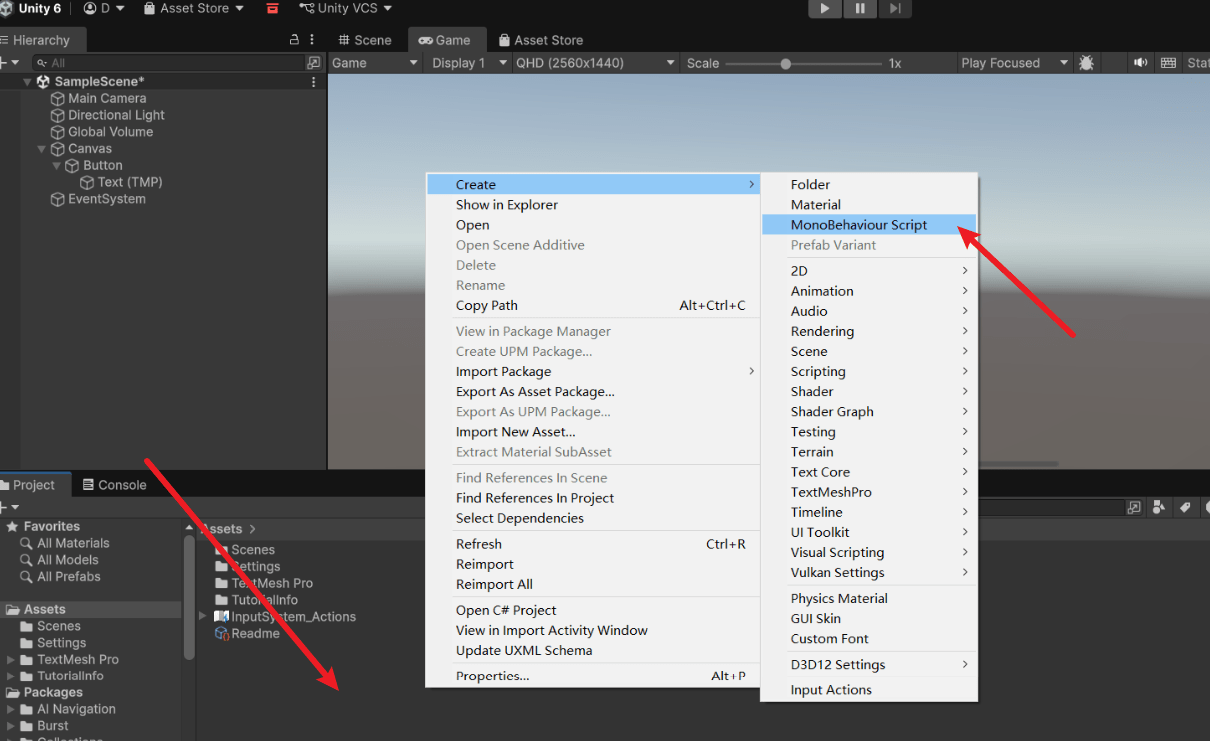Click the Pause button
Screen dimensions: 1210x741
tap(860, 8)
